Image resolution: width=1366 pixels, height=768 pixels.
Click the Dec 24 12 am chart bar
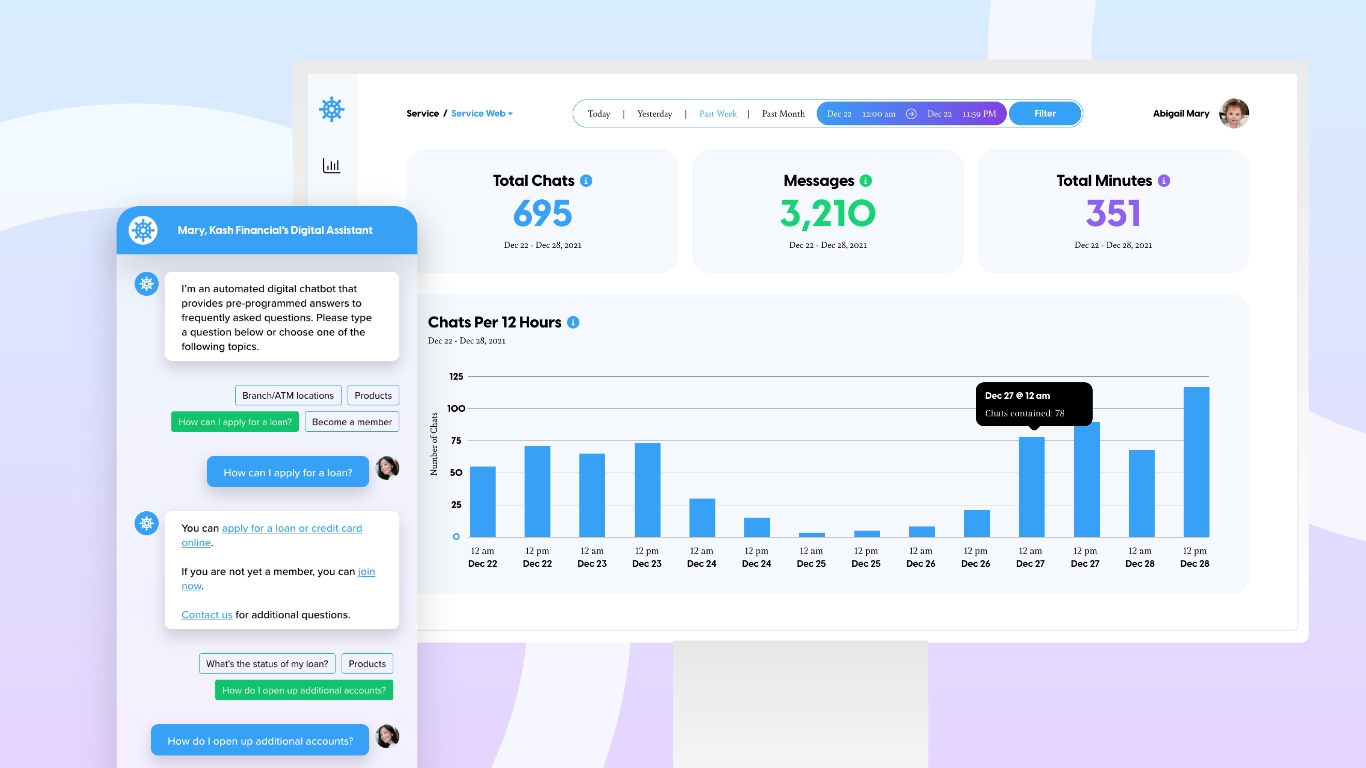pos(702,518)
